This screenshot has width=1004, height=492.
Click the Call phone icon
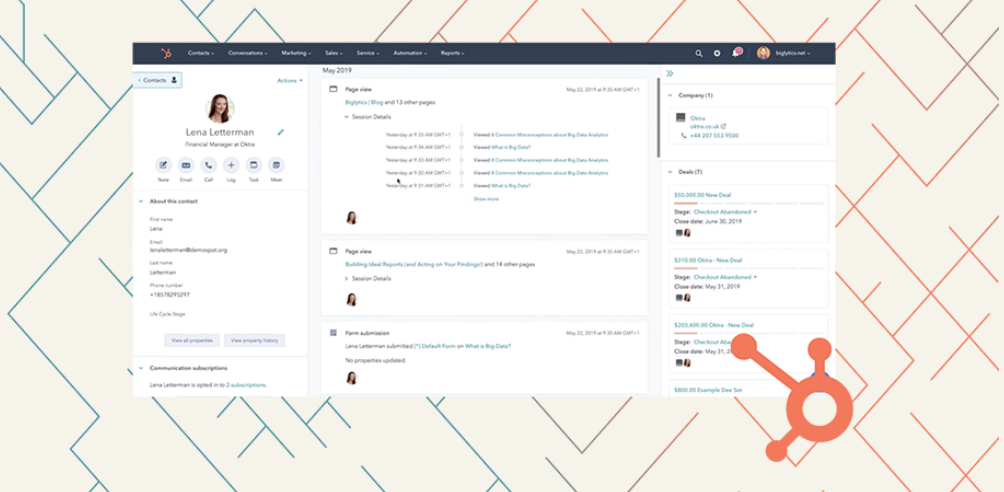tap(209, 165)
